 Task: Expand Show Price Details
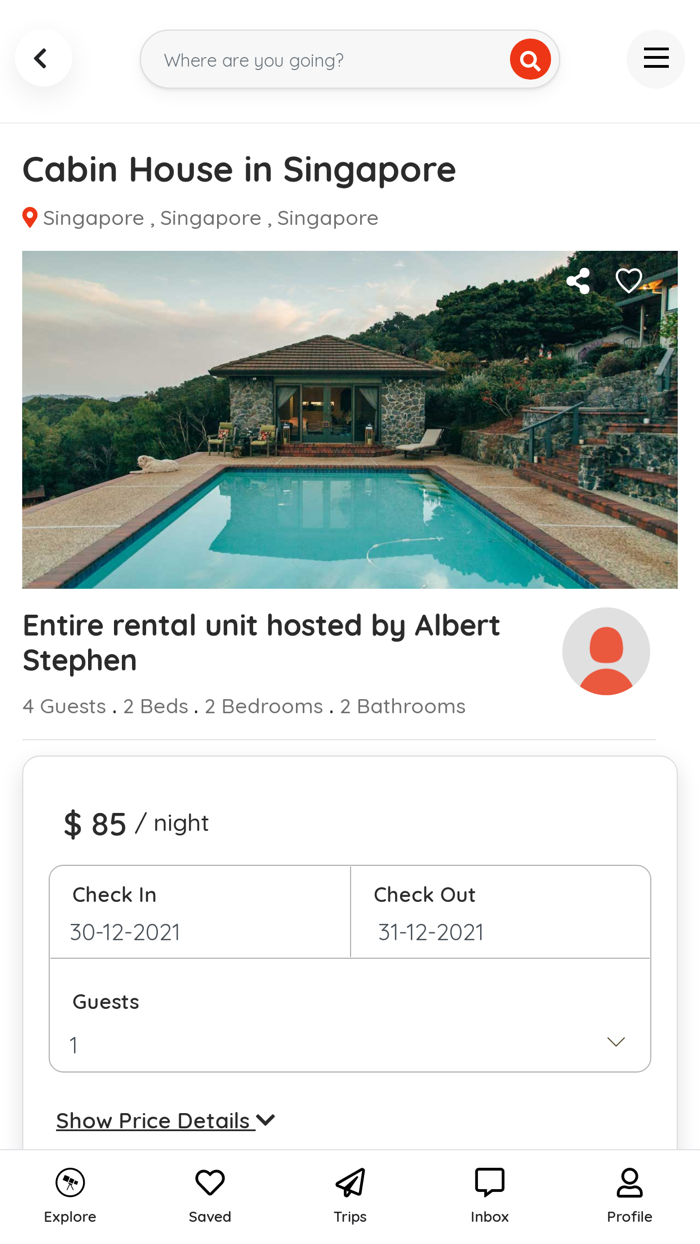[x=165, y=1120]
